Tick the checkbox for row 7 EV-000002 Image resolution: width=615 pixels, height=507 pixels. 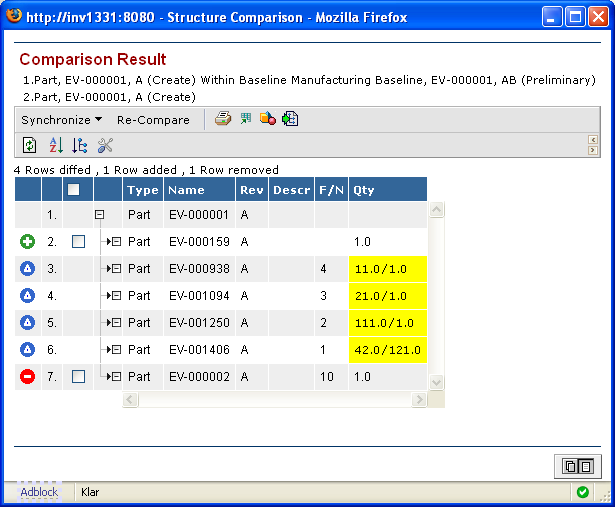(78, 377)
